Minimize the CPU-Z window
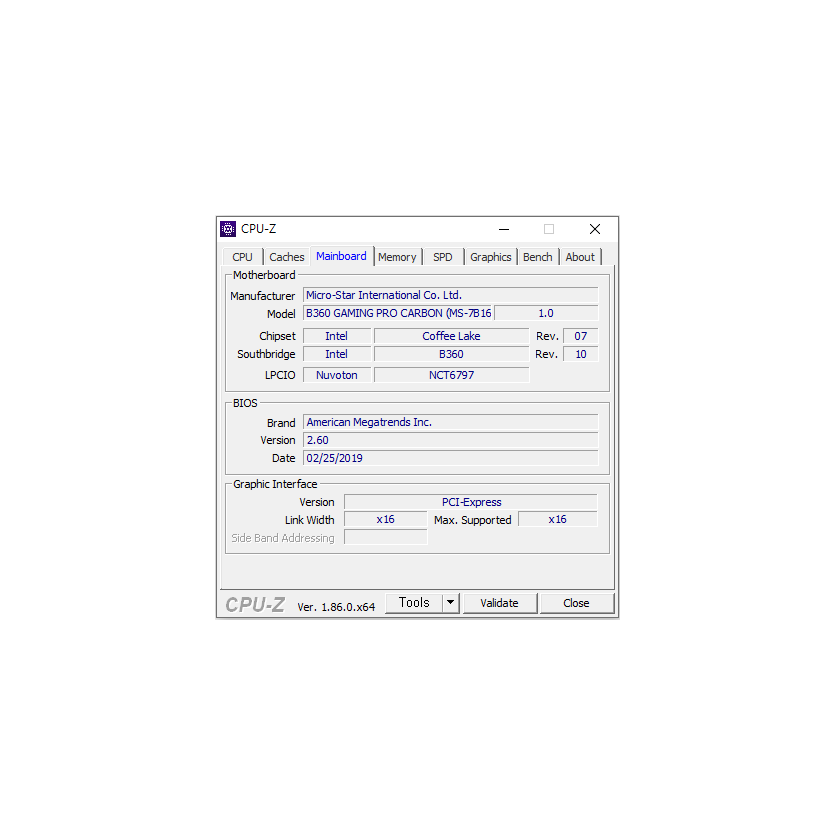 504,230
